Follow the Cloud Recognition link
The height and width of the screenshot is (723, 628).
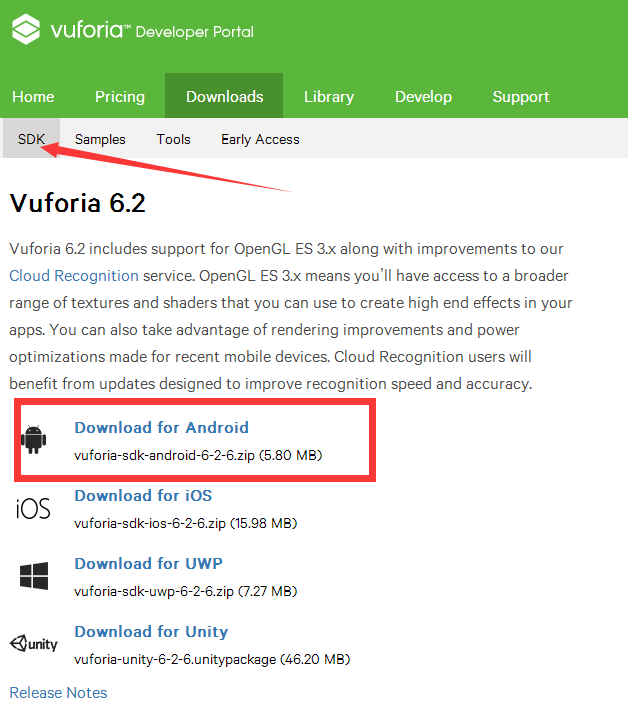pyautogui.click(x=74, y=275)
